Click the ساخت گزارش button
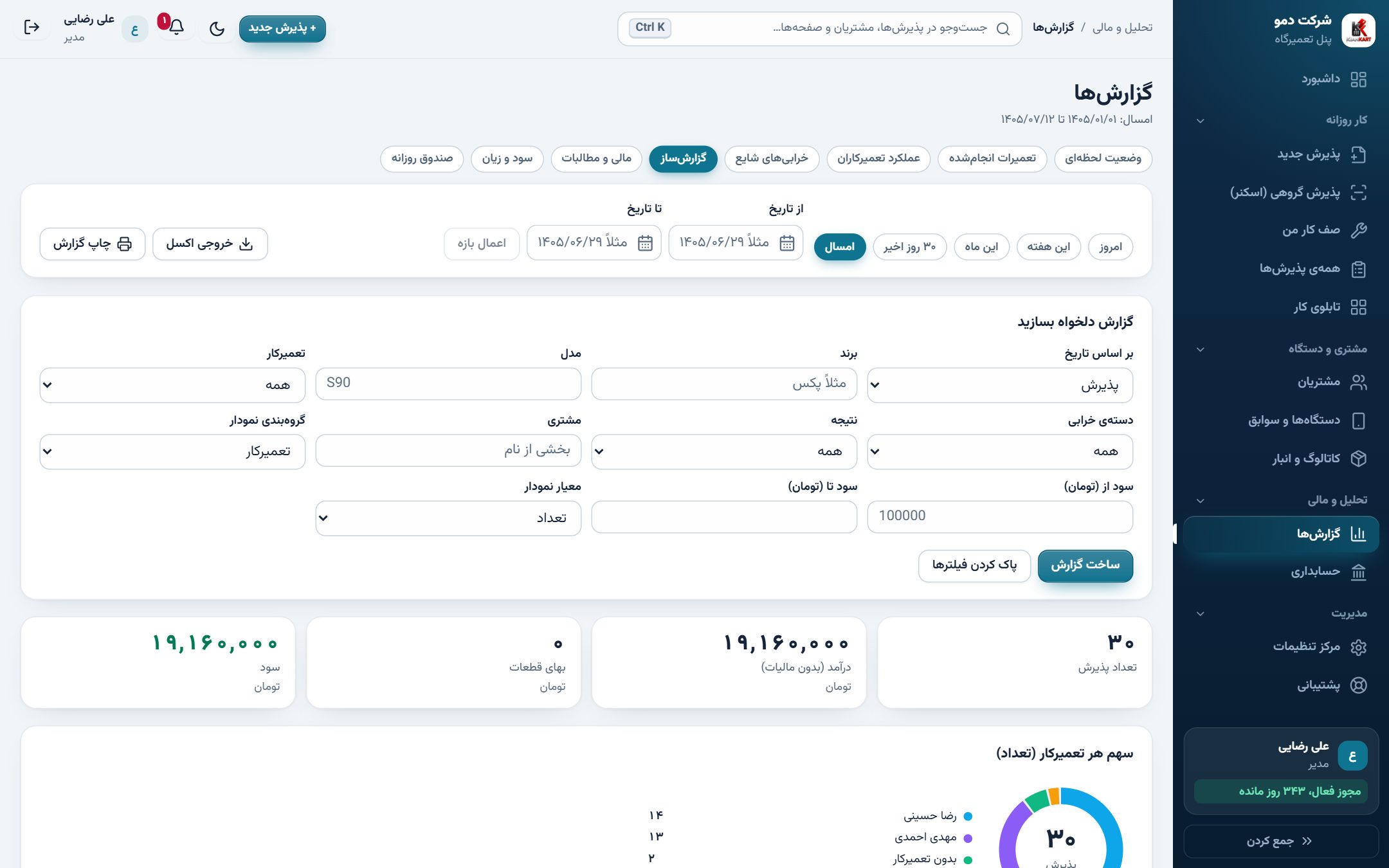The image size is (1389, 868). pos(1085,565)
